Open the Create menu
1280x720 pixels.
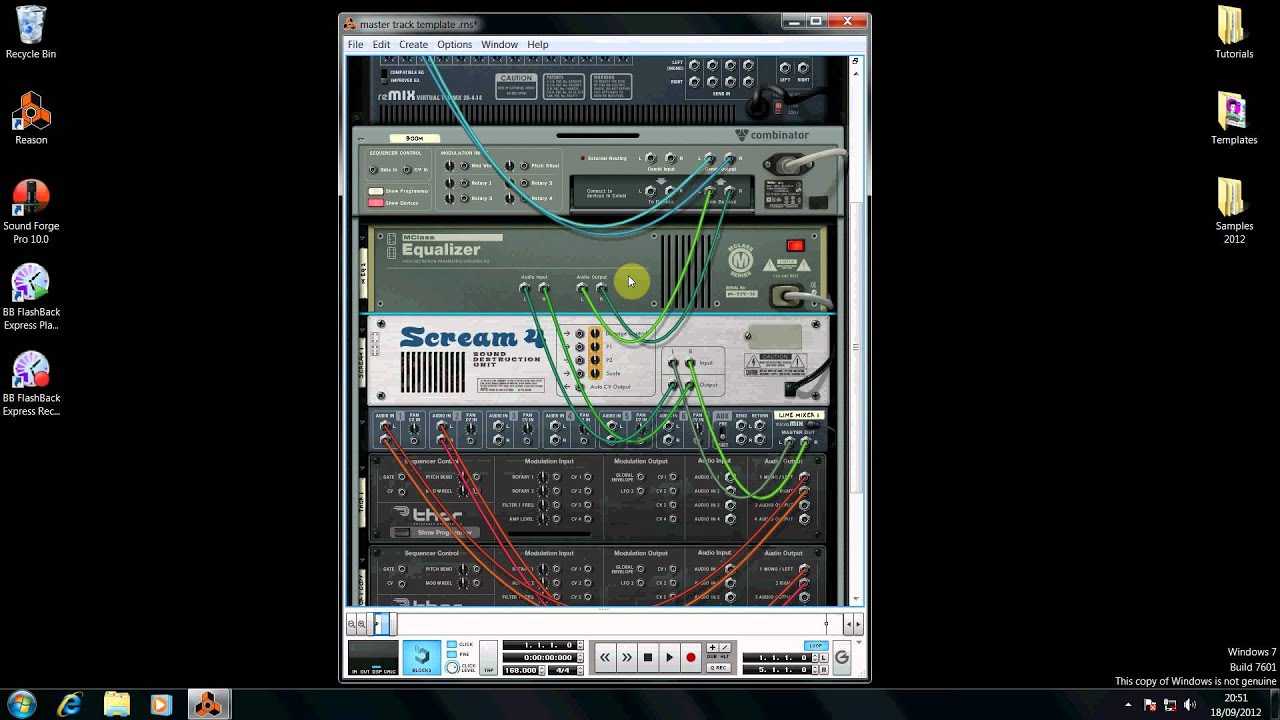[413, 45]
